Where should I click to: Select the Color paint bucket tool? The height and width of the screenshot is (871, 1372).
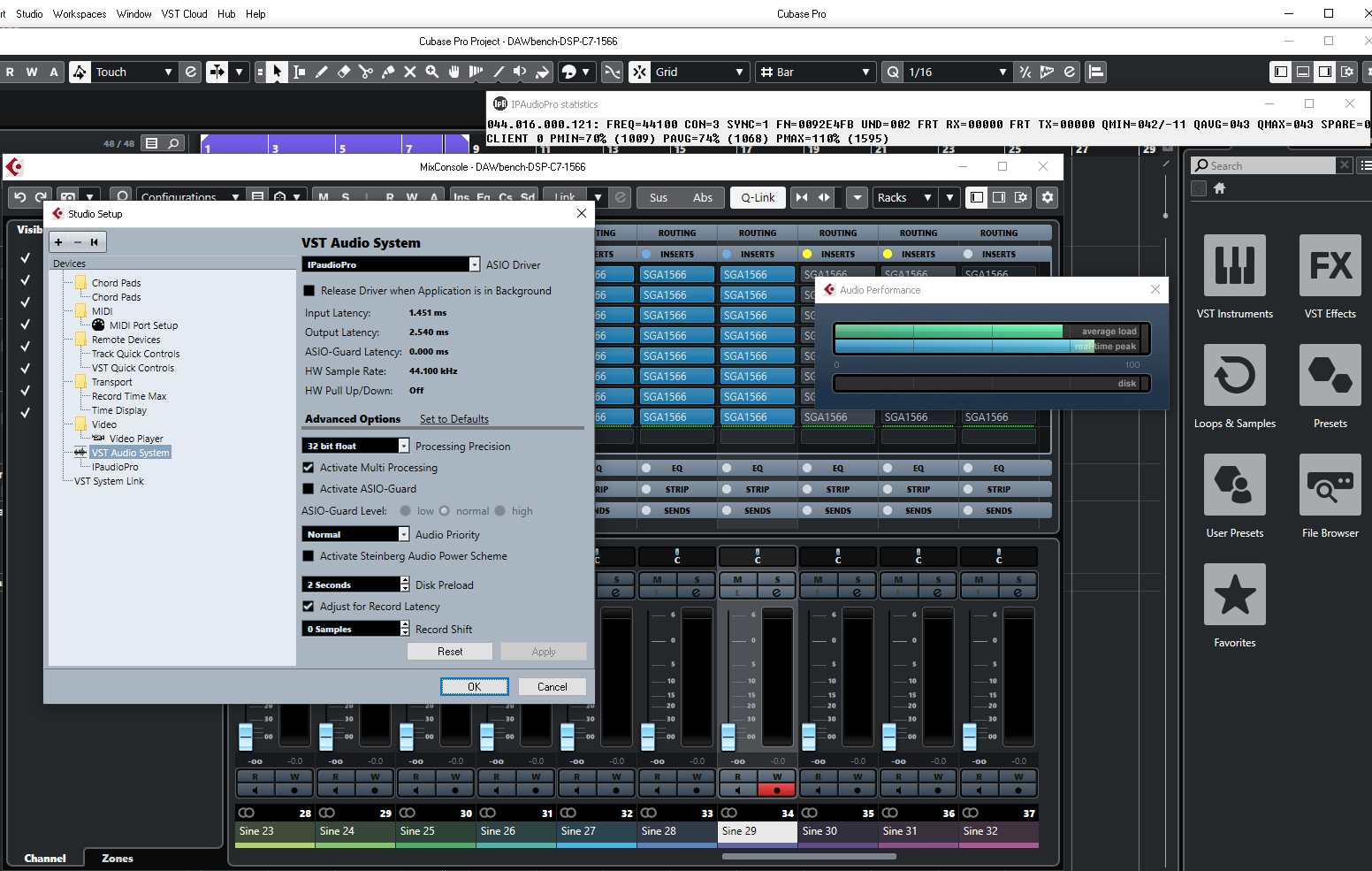(x=543, y=72)
